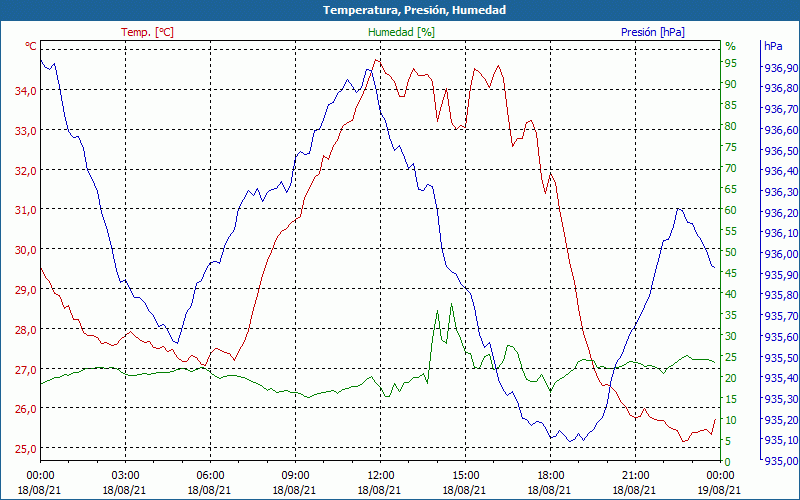Image resolution: width=800 pixels, height=500 pixels.
Task: Click the blue 'hPa' pressure axis unit label
Action: click(773, 46)
